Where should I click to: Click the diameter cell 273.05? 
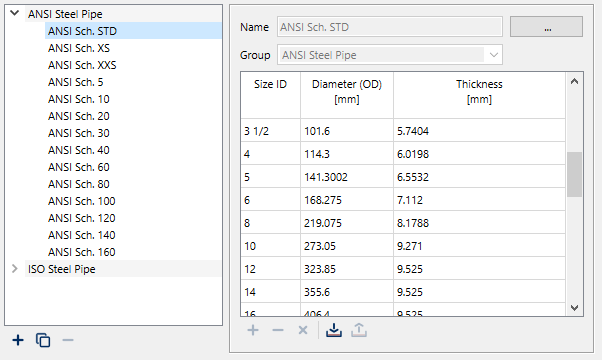click(x=347, y=246)
